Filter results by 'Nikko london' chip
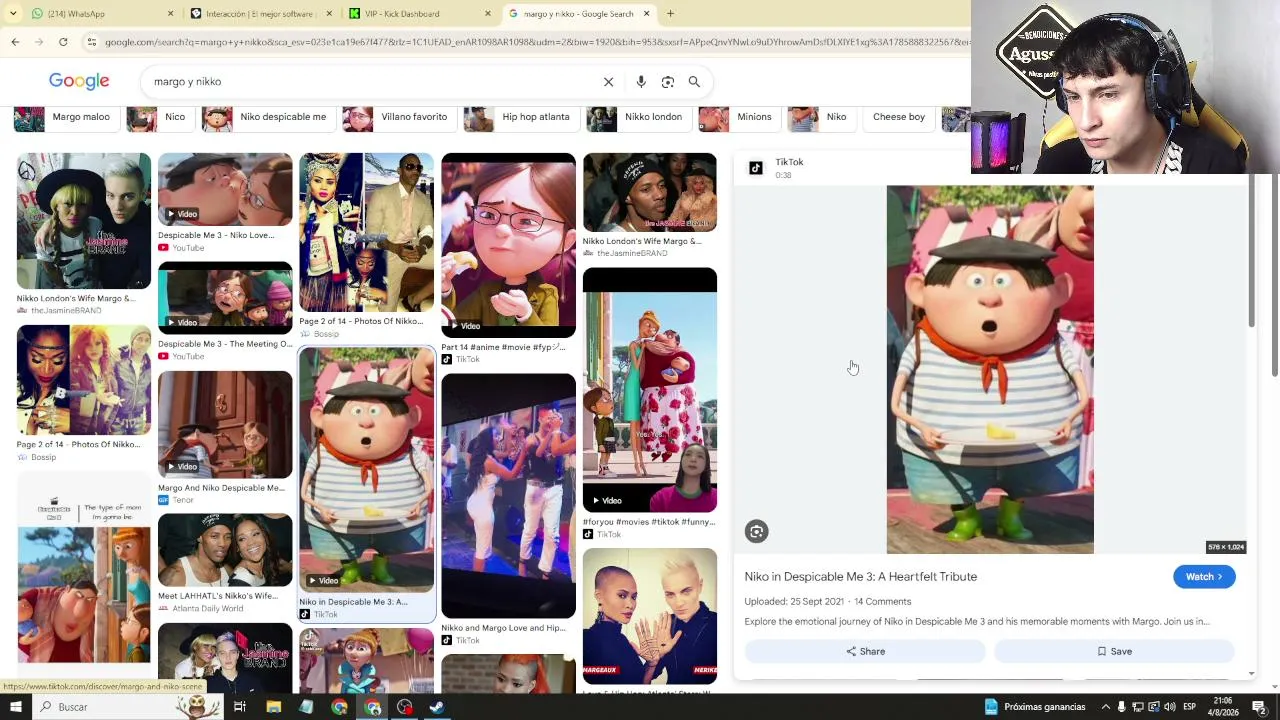Screen dimensions: 1280x720 (x=637, y=117)
